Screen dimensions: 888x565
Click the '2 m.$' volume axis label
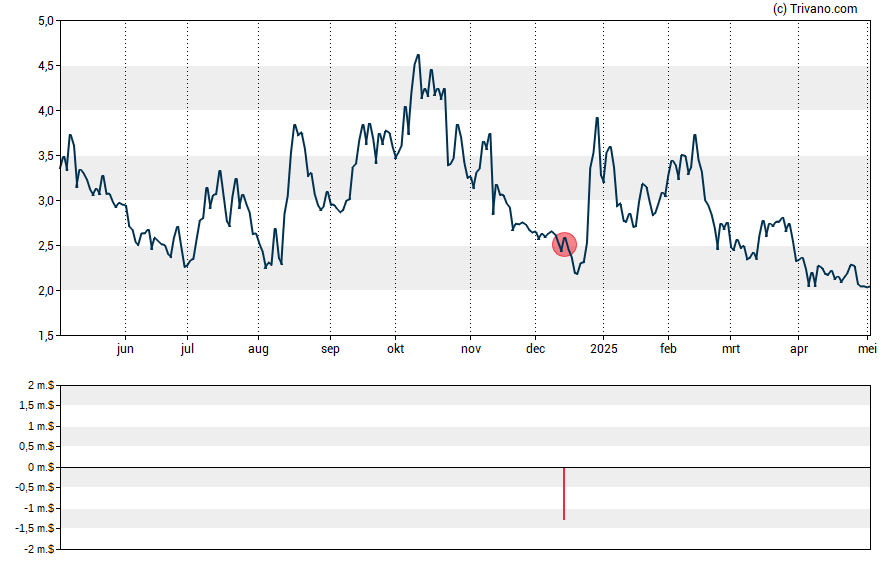coord(41,386)
